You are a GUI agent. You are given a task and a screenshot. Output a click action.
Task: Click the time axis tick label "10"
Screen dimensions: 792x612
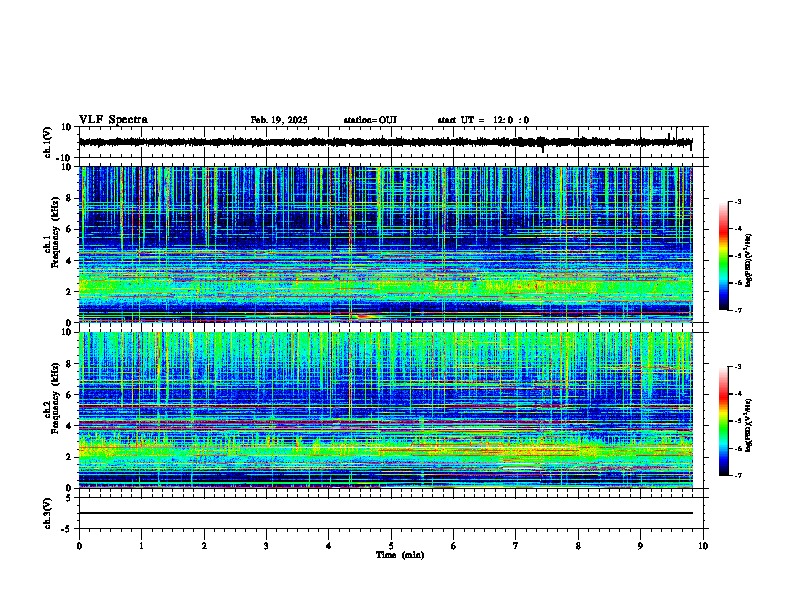[x=703, y=546]
